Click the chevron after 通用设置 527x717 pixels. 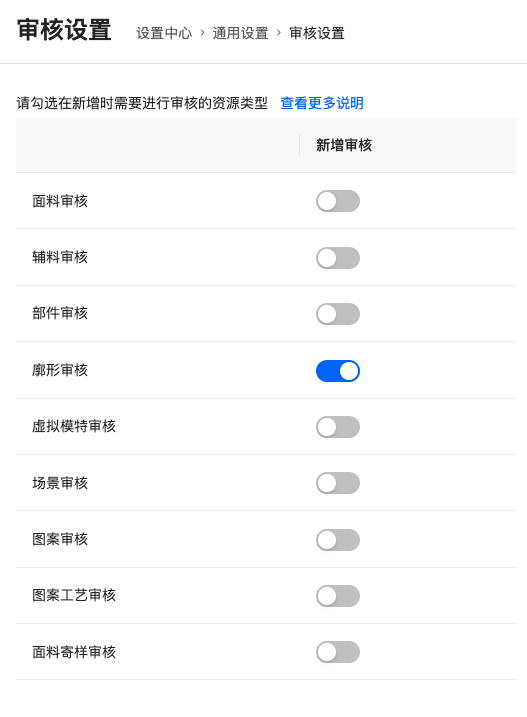pos(279,33)
